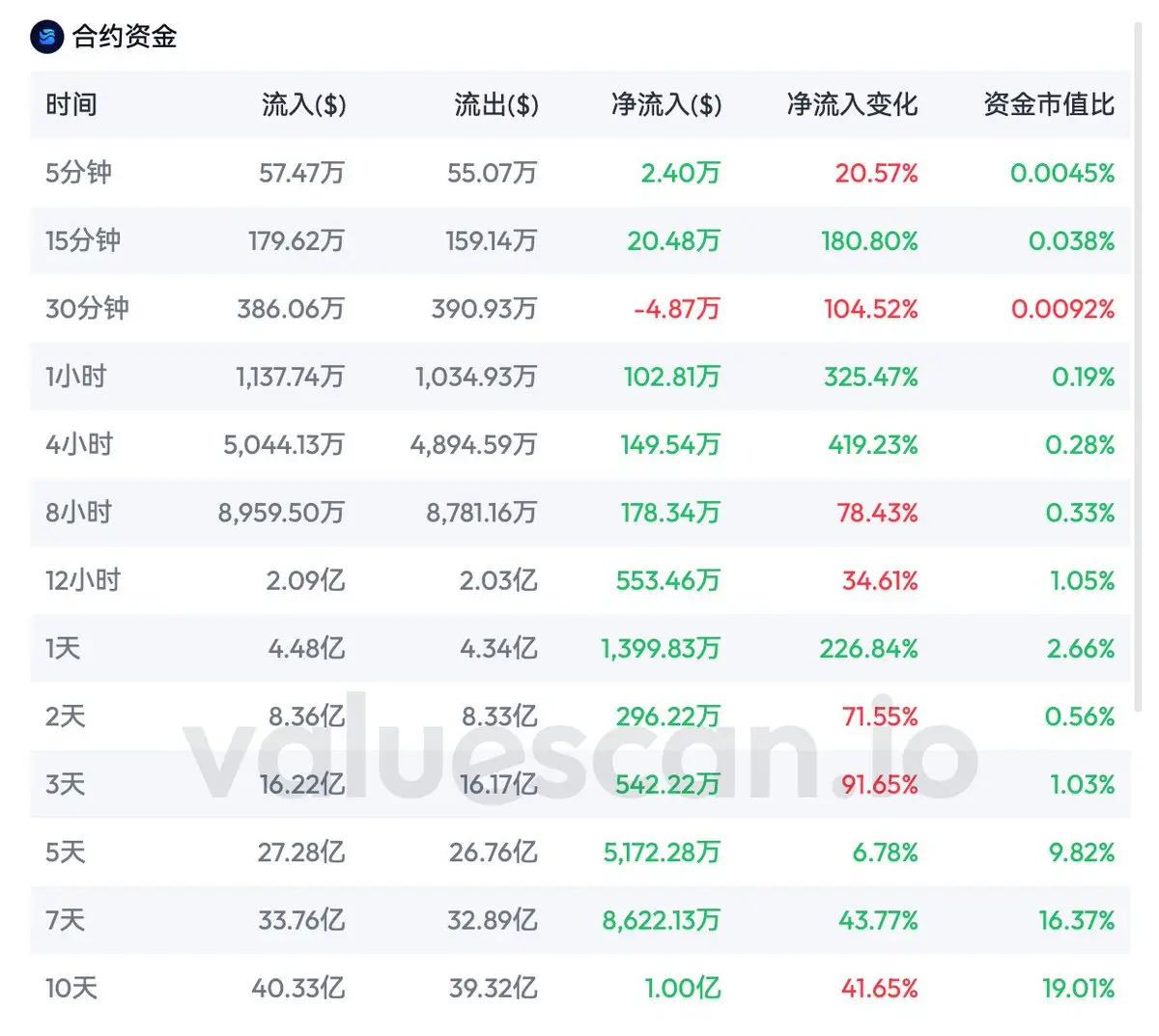
Task: Select the 1小时 row label
Action: click(x=75, y=377)
